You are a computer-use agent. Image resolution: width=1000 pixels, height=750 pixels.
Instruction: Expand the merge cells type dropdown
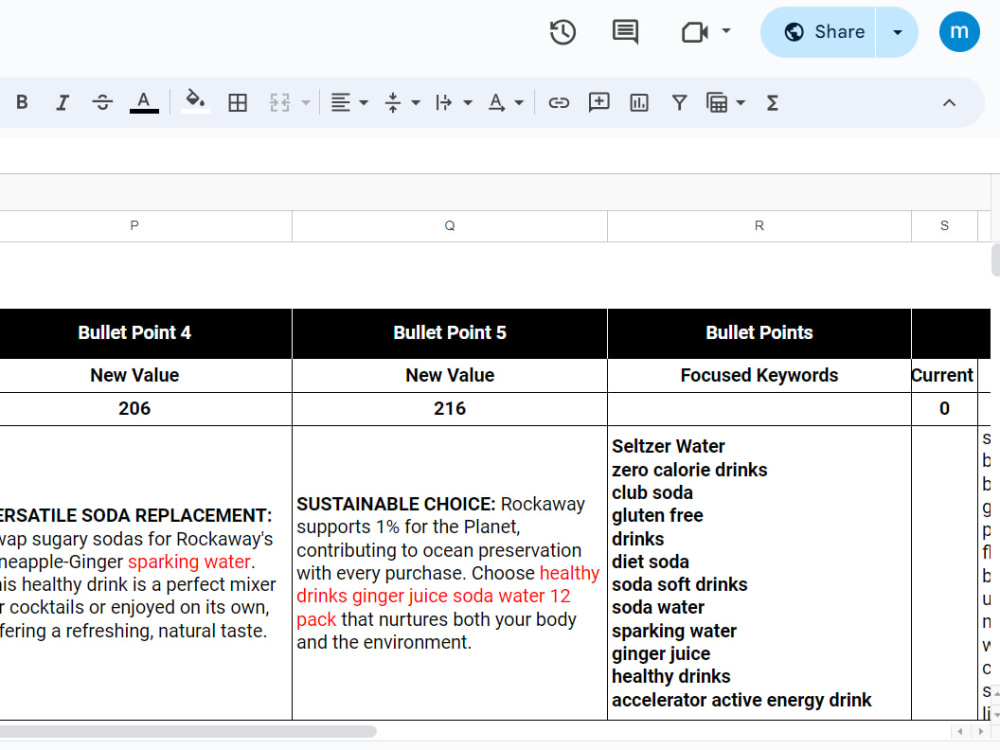(x=306, y=103)
